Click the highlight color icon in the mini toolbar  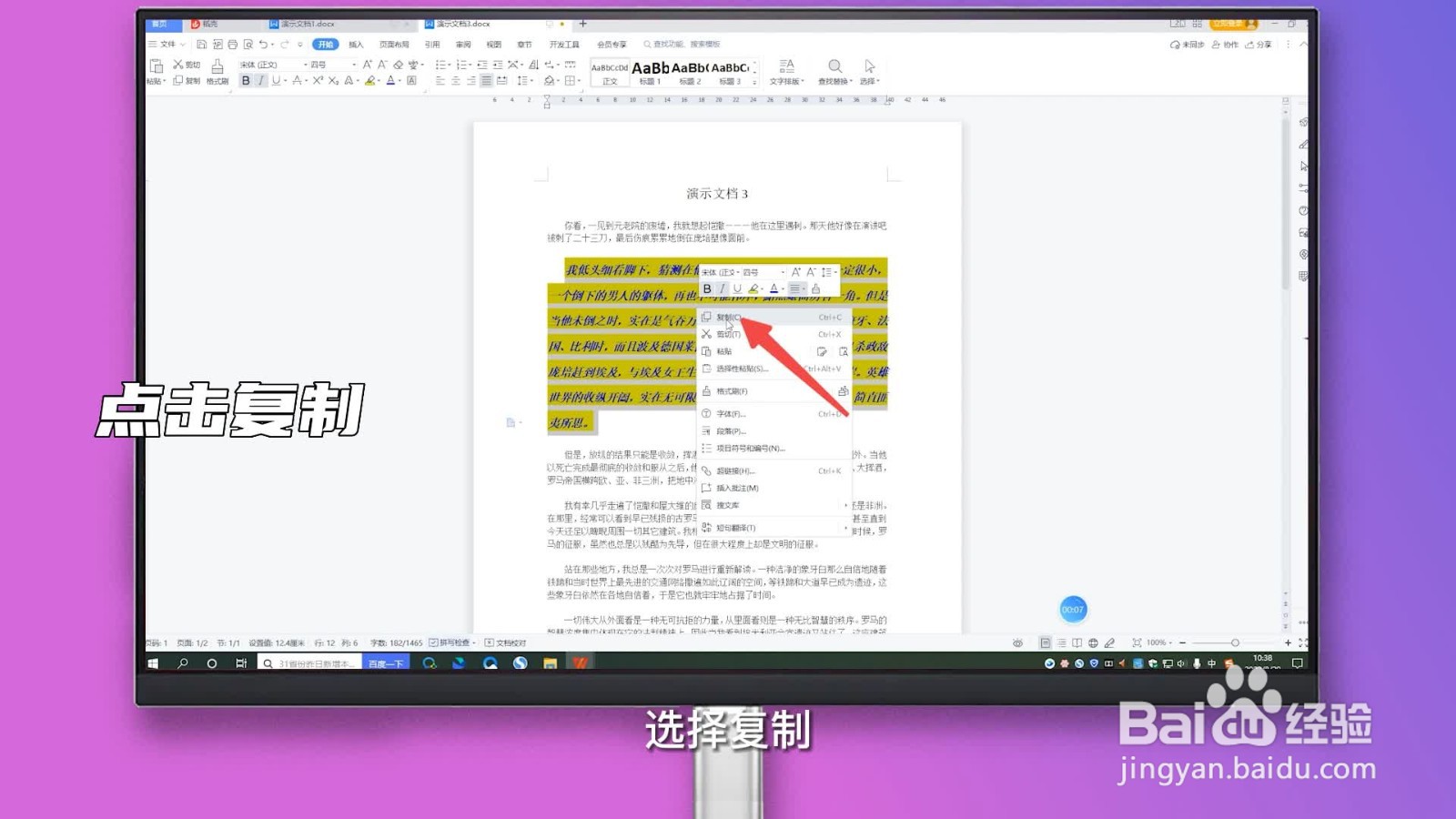(x=753, y=288)
